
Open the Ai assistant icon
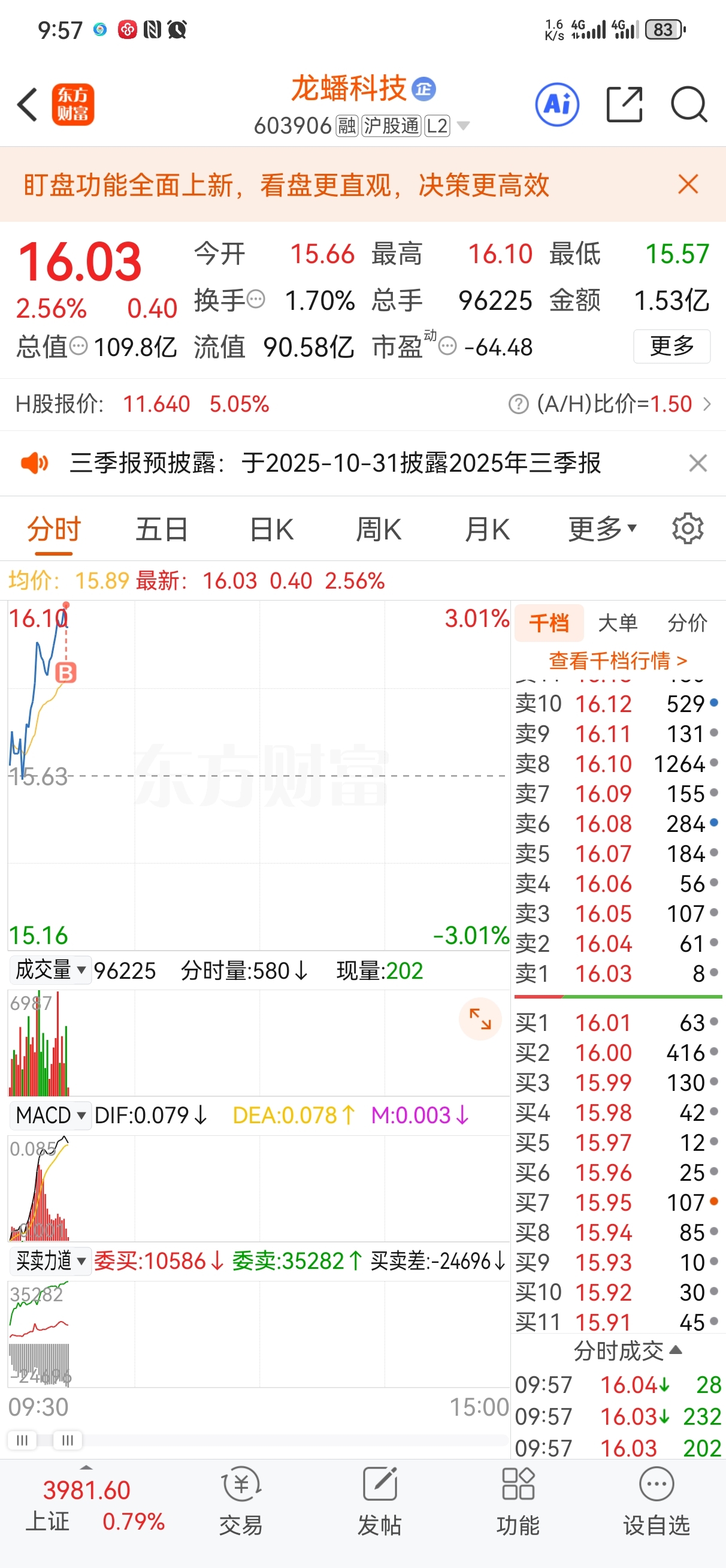click(x=557, y=105)
